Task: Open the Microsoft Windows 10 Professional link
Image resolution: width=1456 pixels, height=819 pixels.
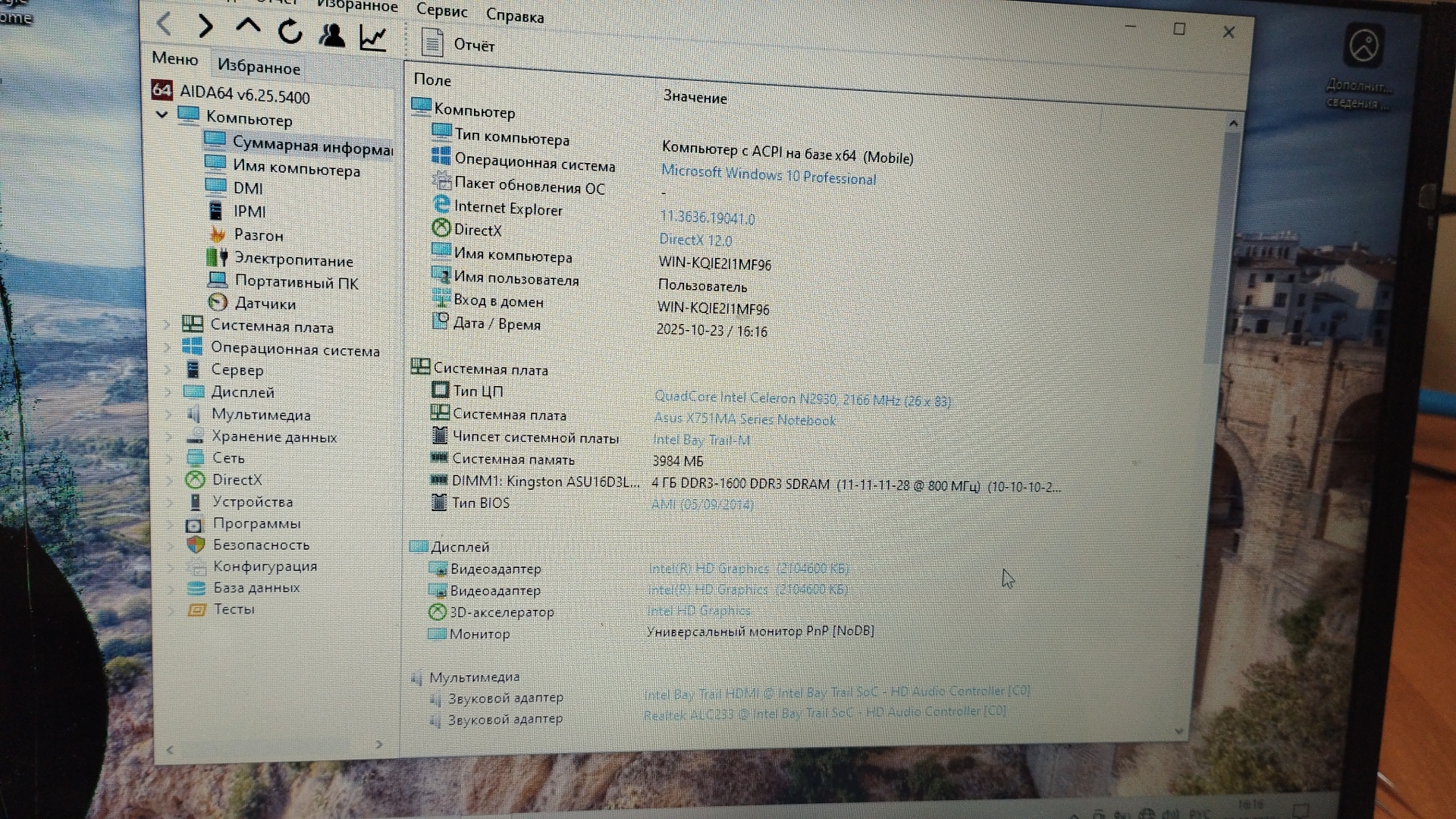Action: [768, 175]
